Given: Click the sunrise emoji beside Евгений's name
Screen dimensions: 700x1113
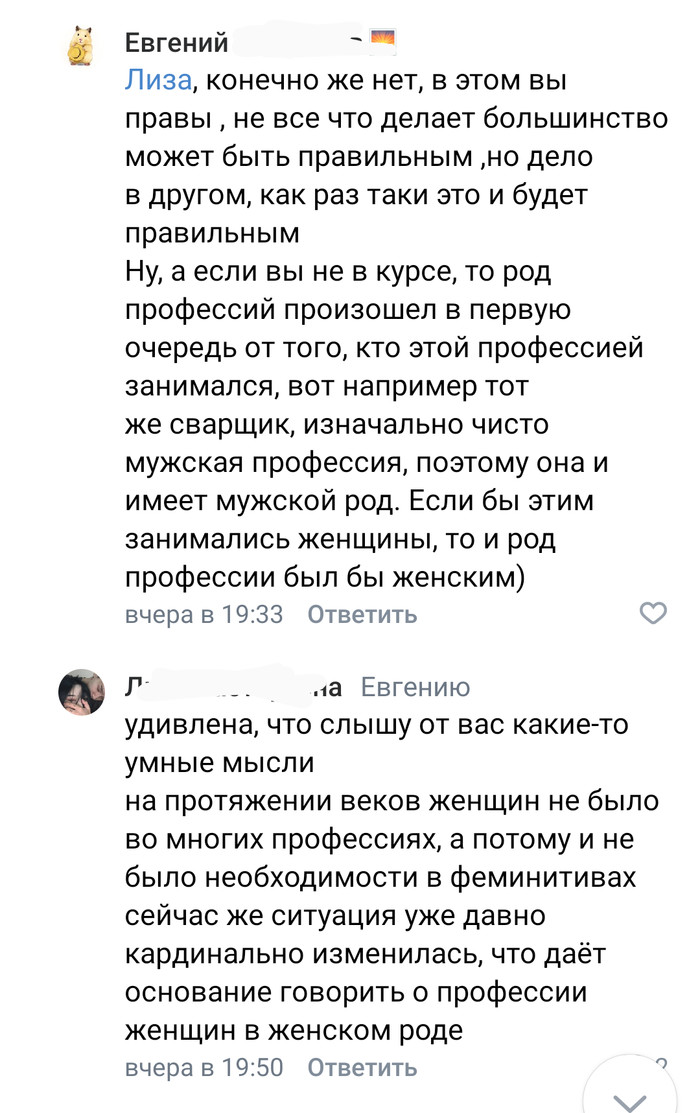Looking at the screenshot, I should (x=384, y=42).
